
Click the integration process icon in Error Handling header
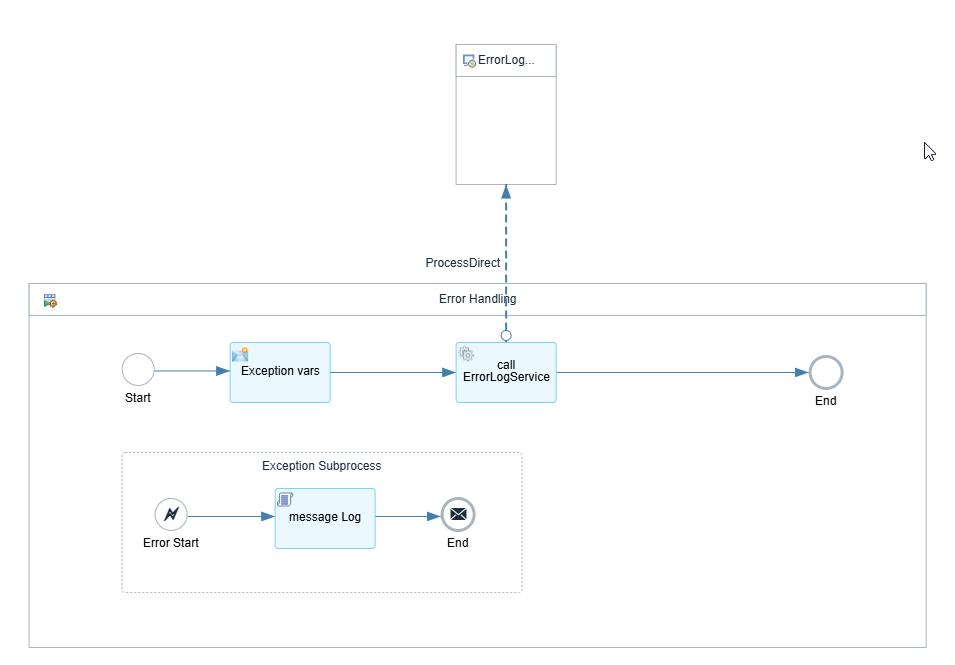(x=50, y=300)
